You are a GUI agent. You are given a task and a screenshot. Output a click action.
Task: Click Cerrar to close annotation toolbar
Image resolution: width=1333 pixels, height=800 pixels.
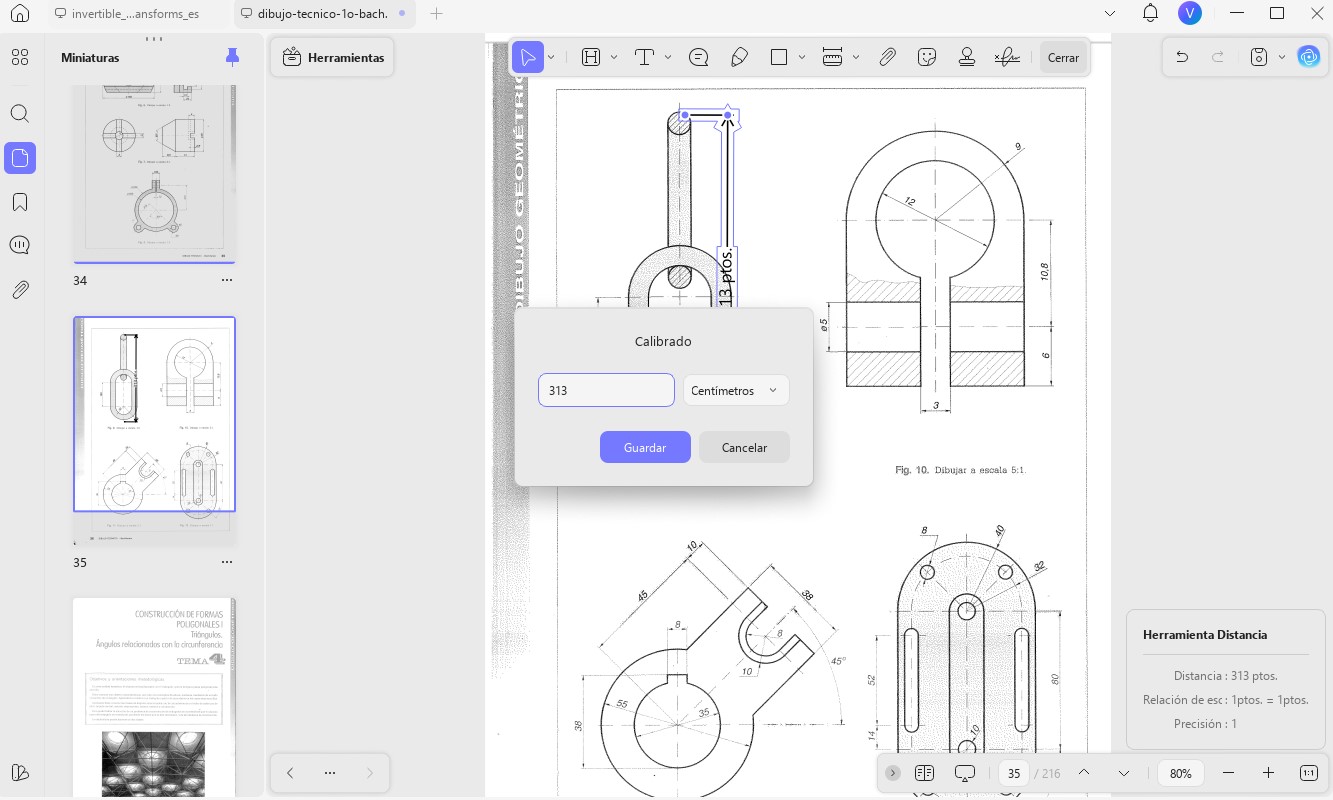coord(1063,58)
